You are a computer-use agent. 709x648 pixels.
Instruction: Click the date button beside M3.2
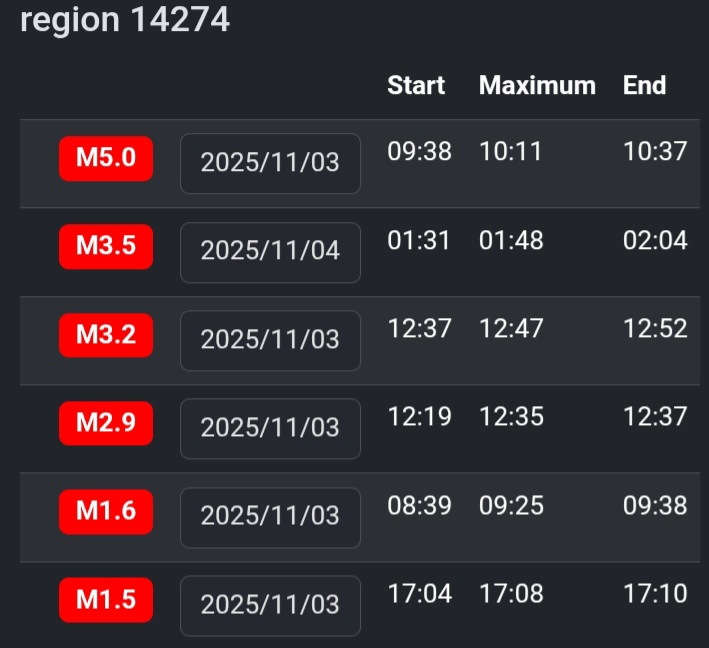tap(270, 340)
